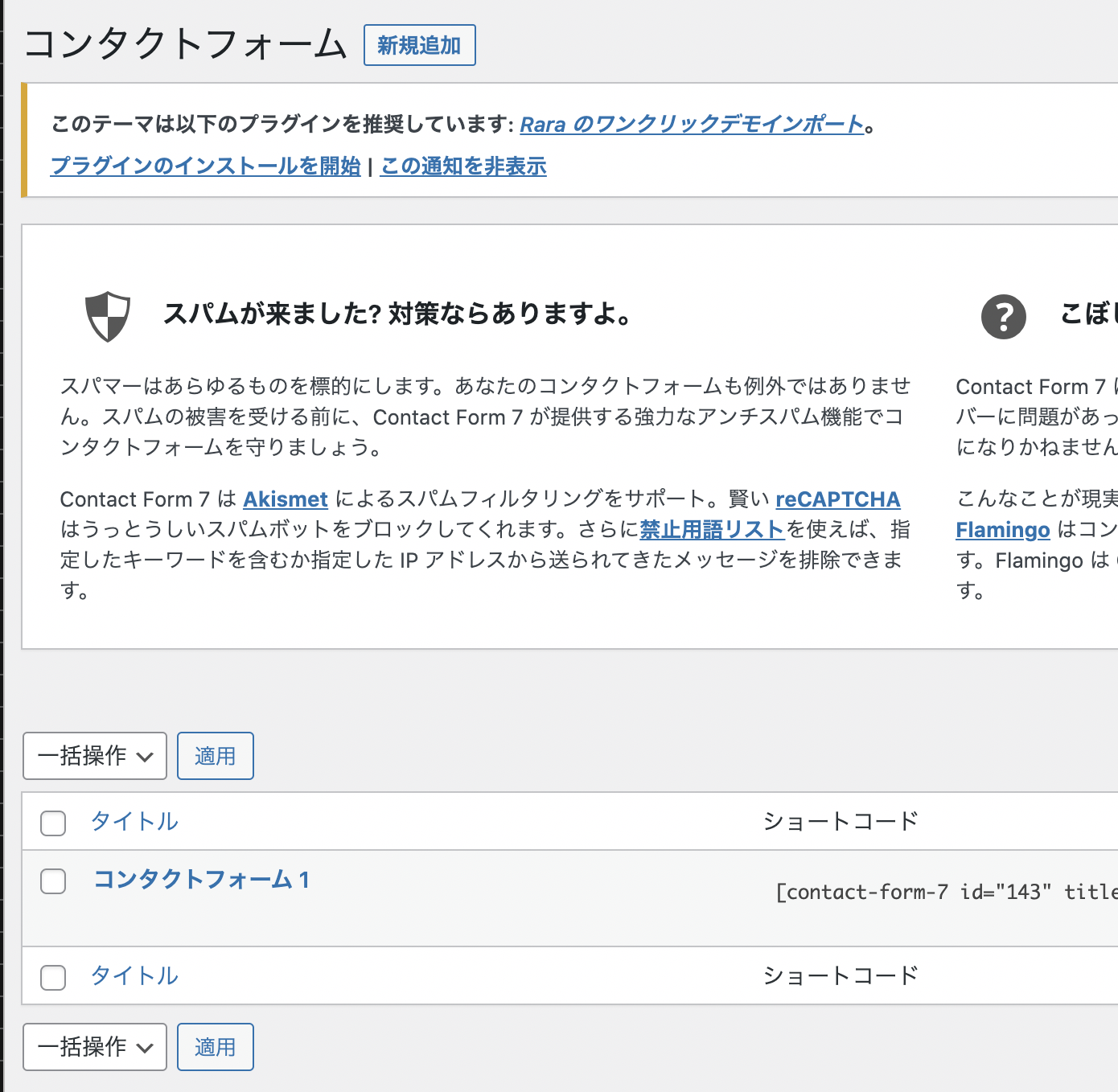This screenshot has width=1118, height=1092.
Task: Start plugin install via プラグインのインストールを開始
Action: pos(205,166)
